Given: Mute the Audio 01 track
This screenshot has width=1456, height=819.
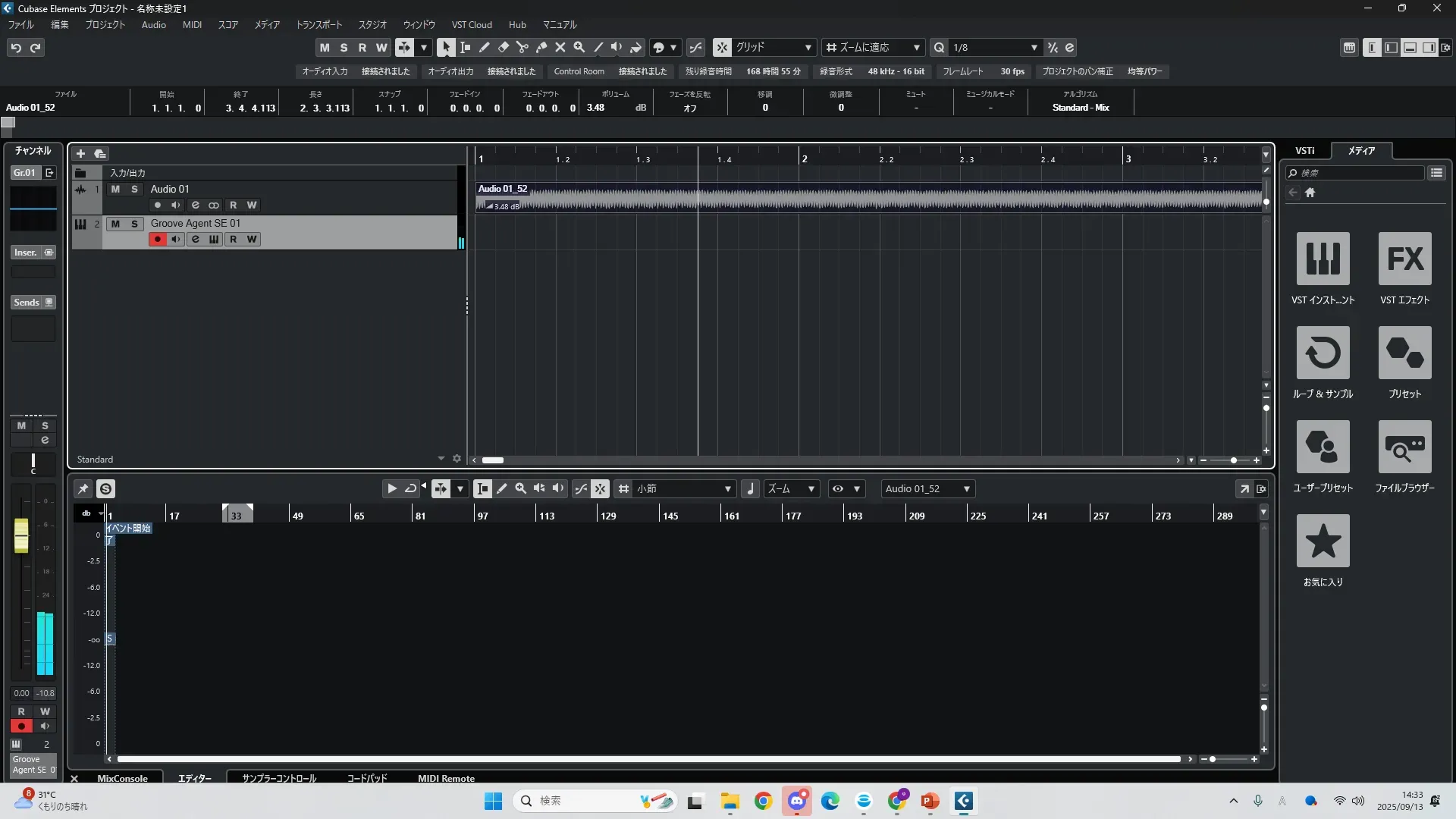Looking at the screenshot, I should tap(115, 189).
